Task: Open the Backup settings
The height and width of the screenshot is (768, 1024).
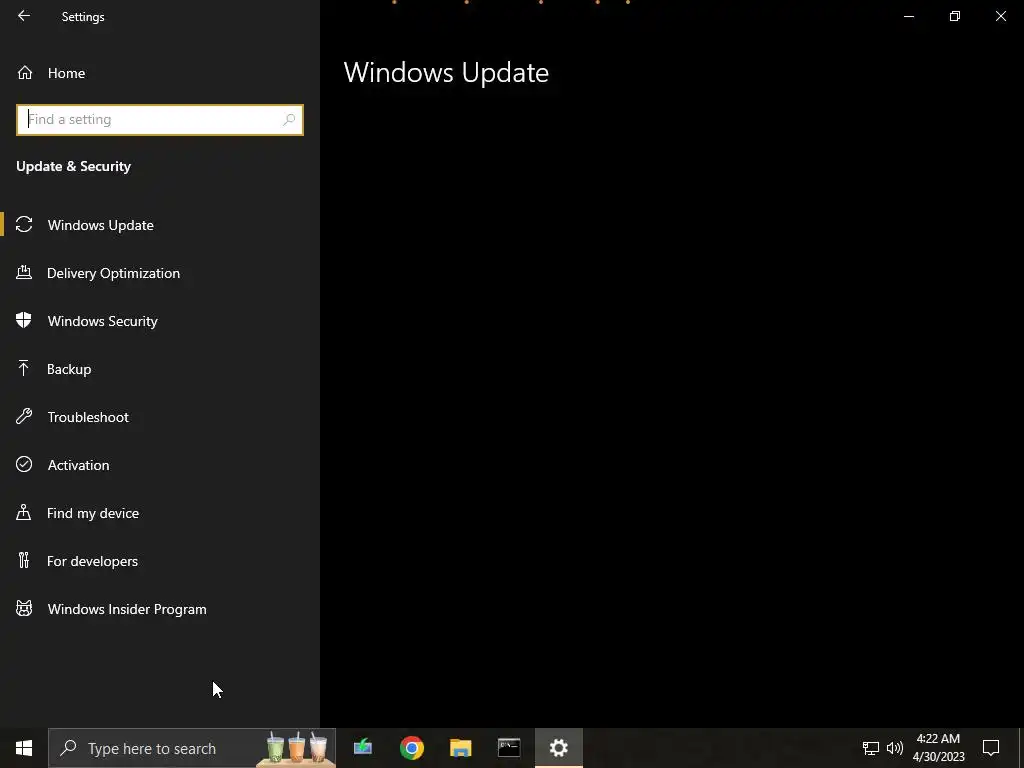Action: (x=160, y=369)
